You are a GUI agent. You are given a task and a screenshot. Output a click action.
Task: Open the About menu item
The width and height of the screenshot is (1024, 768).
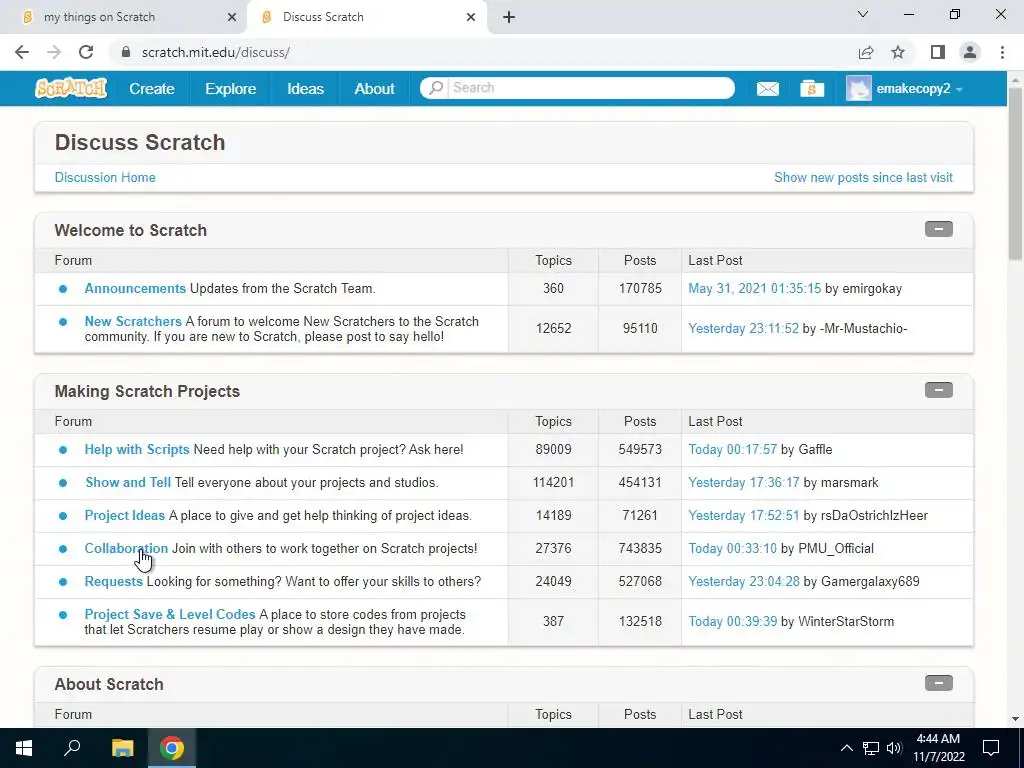click(x=374, y=89)
